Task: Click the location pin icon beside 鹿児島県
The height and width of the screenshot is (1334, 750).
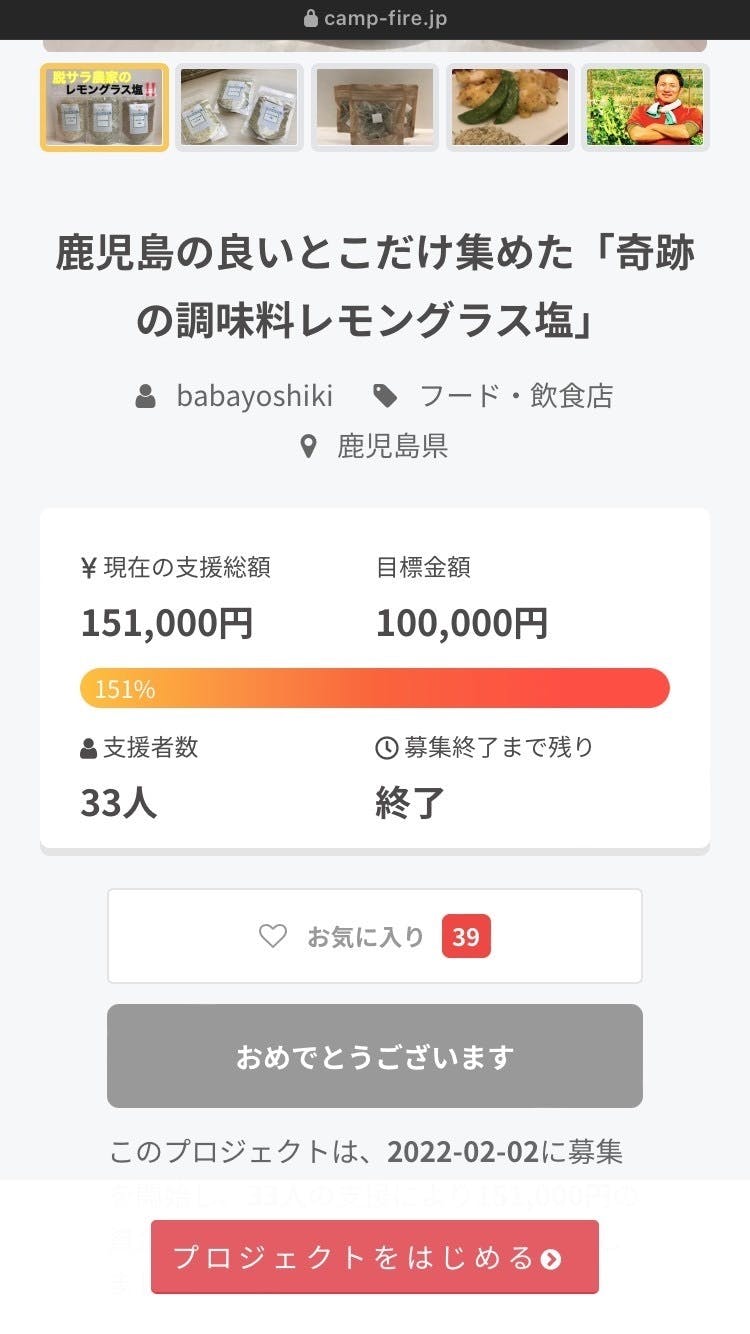Action: pos(309,446)
